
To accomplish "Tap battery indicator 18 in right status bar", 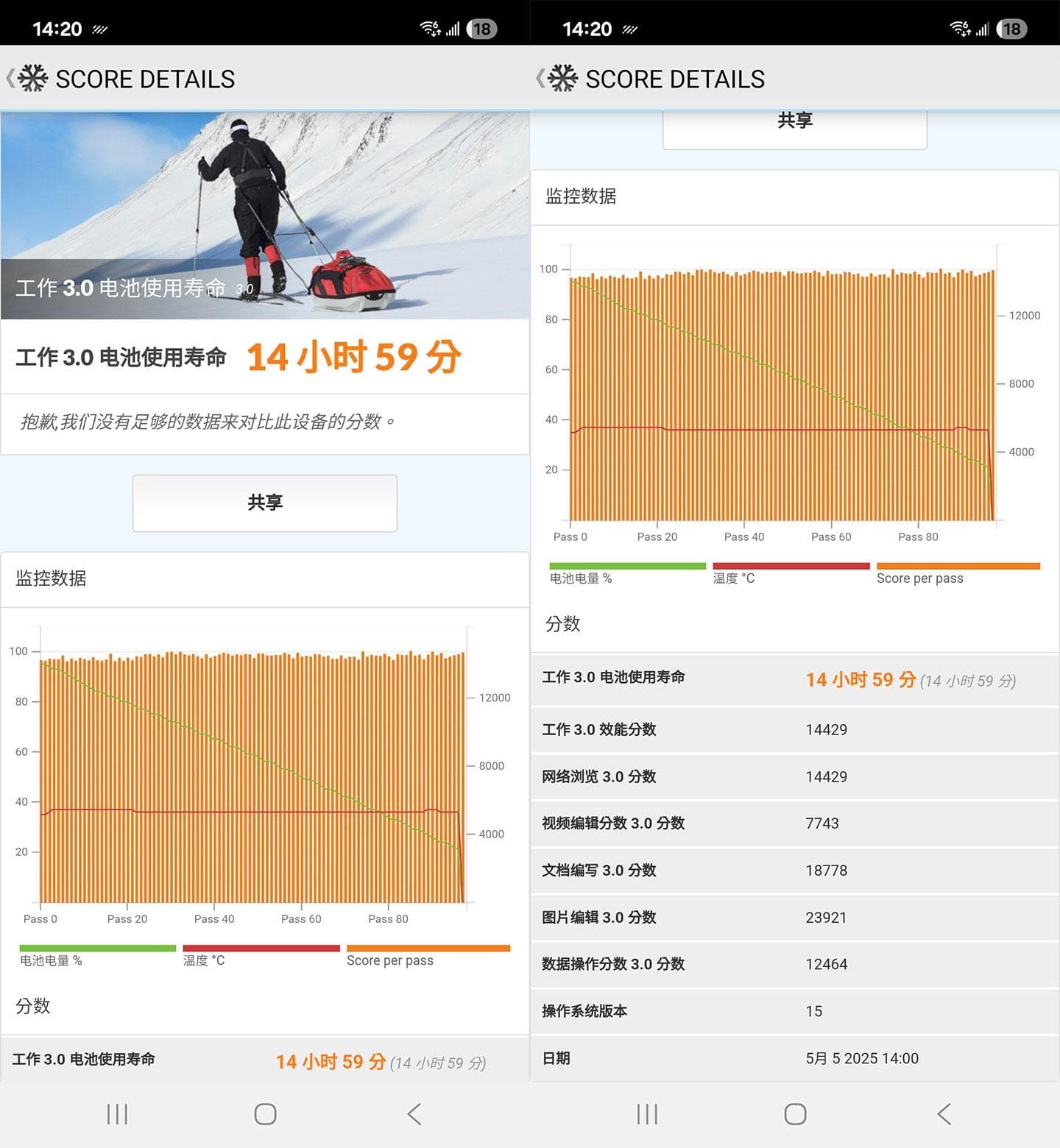I will click(x=1012, y=29).
